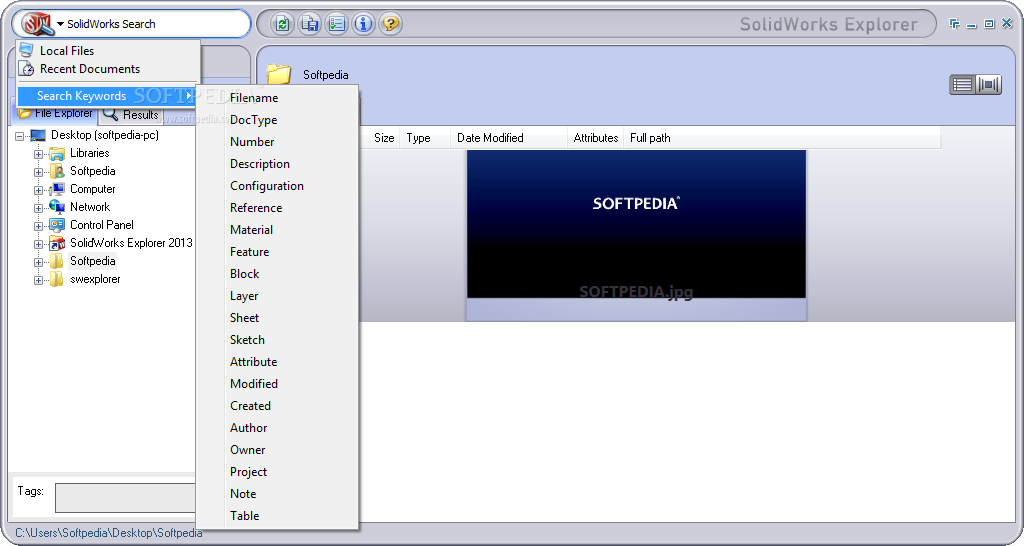Choose Created keyword from submenu
The width and height of the screenshot is (1024, 546).
277,406
